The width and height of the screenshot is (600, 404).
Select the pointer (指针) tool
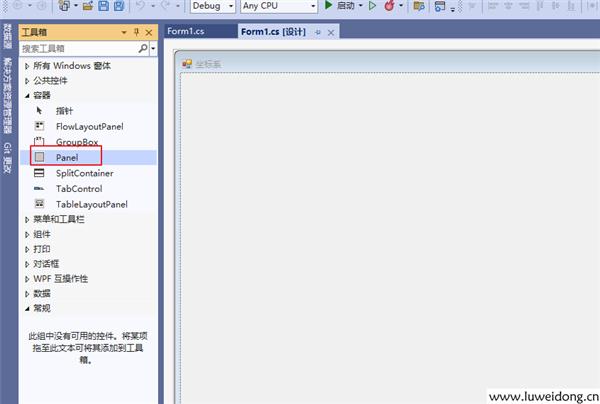coord(64,111)
